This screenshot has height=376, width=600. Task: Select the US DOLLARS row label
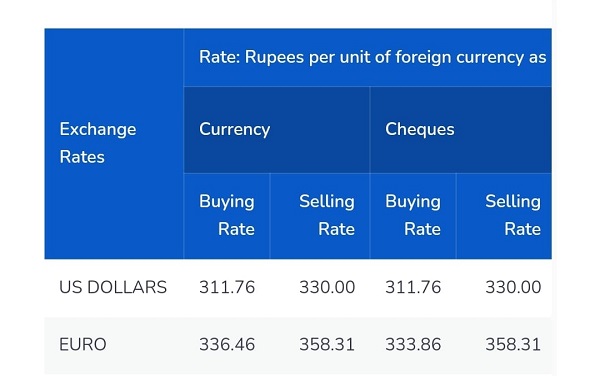click(113, 287)
